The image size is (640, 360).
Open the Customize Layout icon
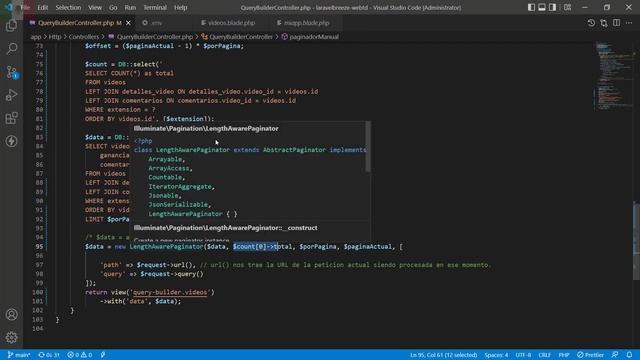click(567, 7)
